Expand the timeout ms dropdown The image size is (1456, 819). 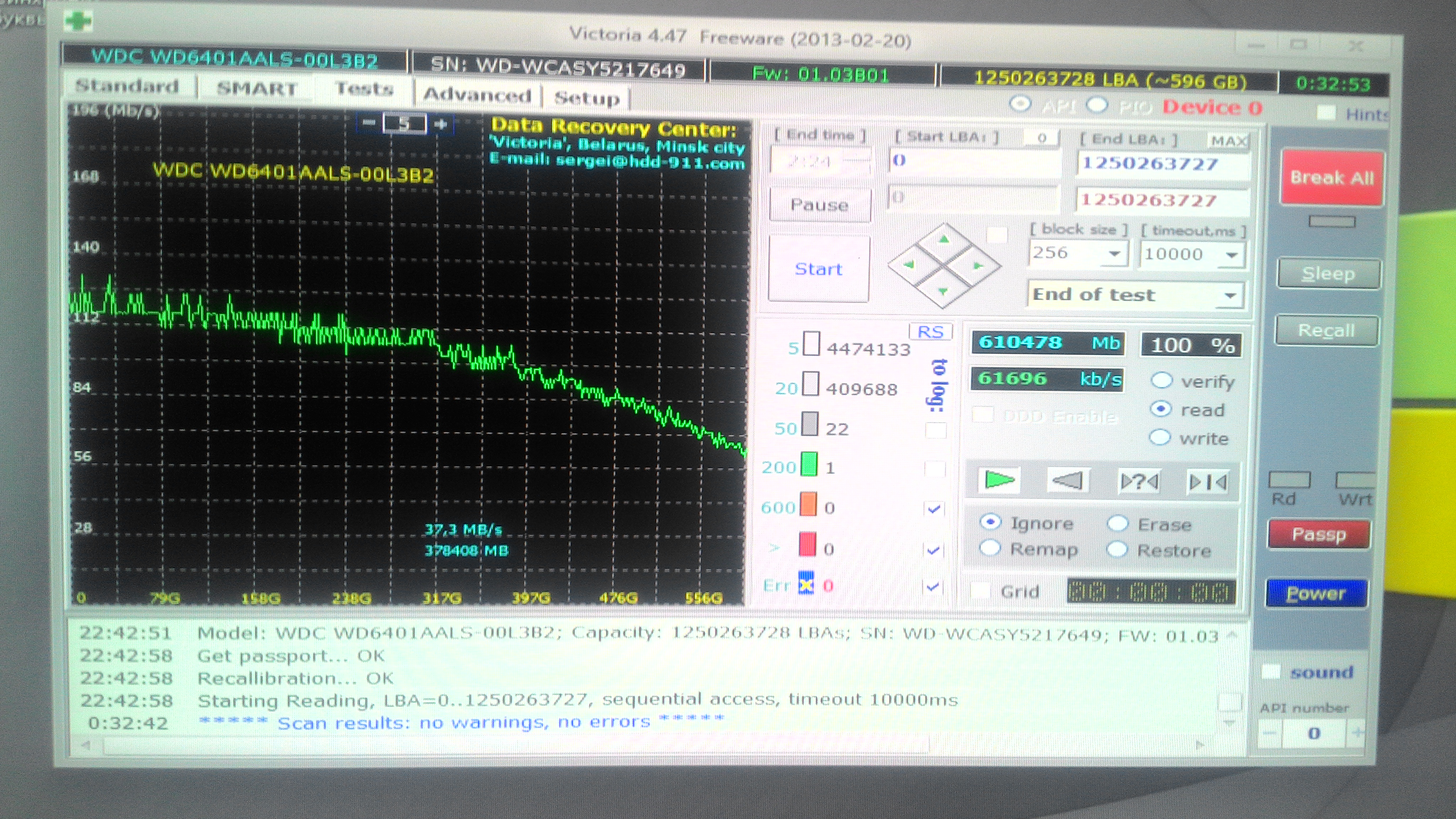click(1232, 255)
